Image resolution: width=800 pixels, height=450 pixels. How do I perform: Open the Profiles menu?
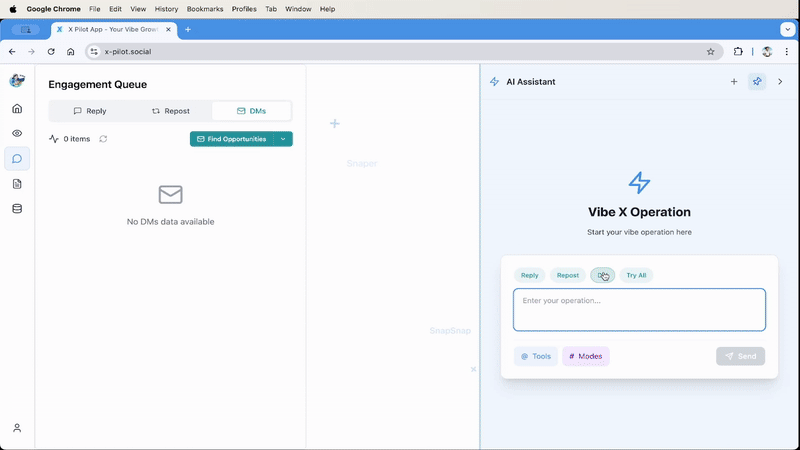click(244, 9)
